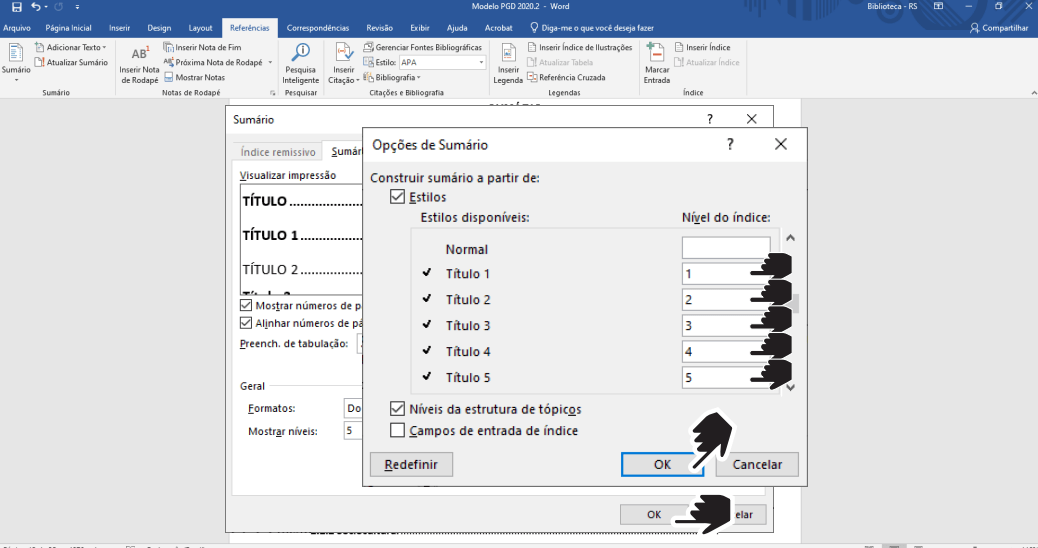The image size is (1038, 548).
Task: Open the Notas de Rodapé dialog launcher
Action: 272,93
